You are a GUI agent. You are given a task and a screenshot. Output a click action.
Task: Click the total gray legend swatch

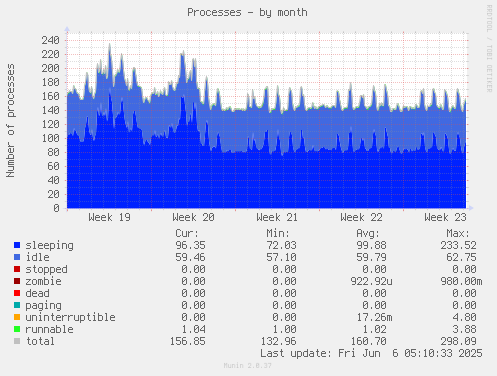(17, 341)
